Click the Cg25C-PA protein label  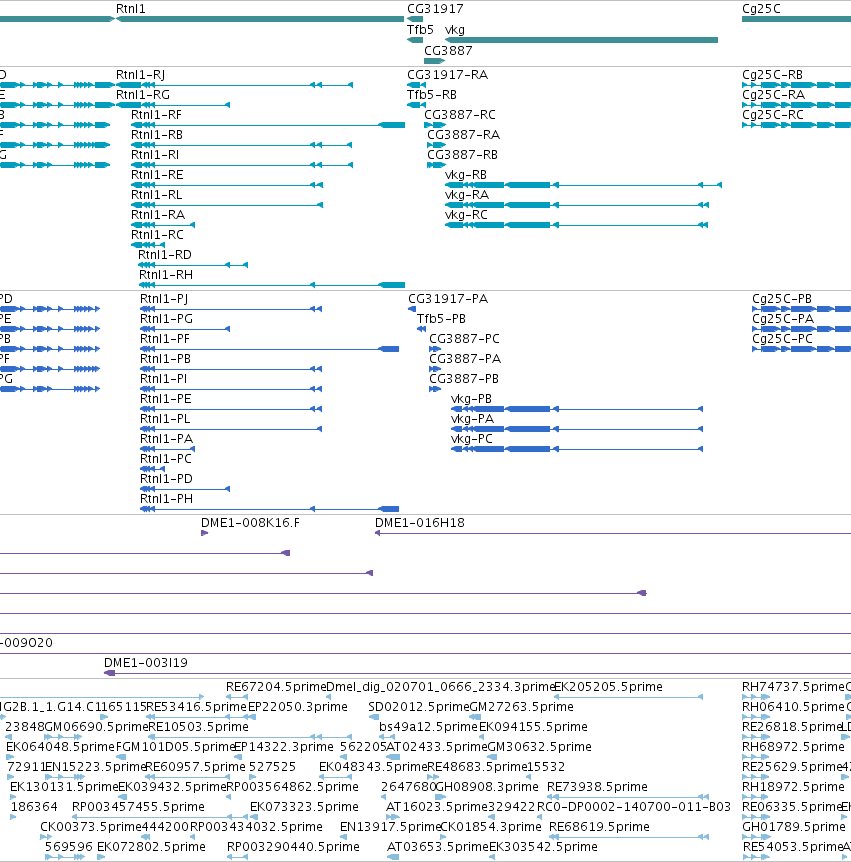tap(783, 319)
